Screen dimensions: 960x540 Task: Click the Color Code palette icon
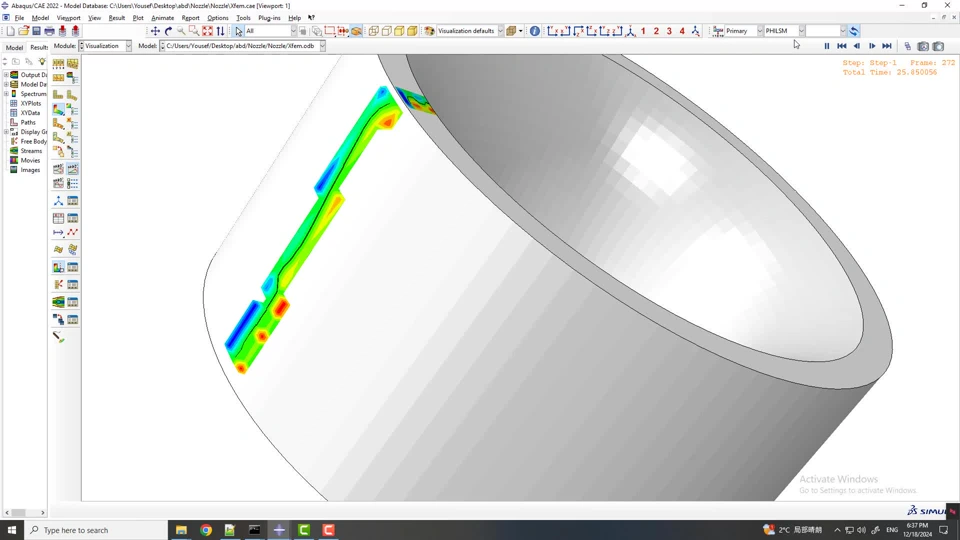point(429,31)
